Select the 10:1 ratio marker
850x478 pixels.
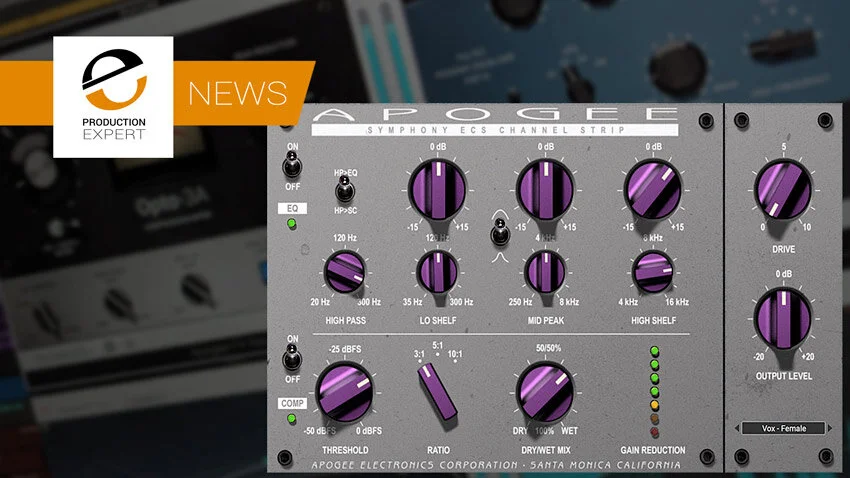[x=455, y=354]
